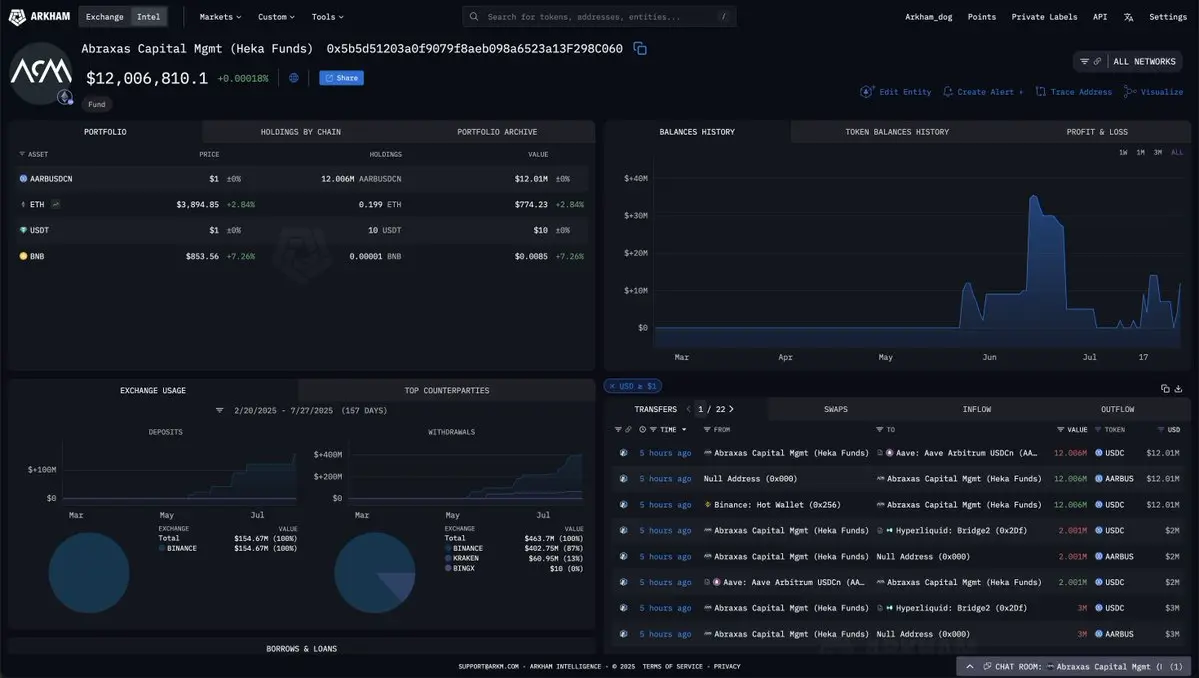The image size is (1199, 678).
Task: Open the Arkham logo home link
Action: [39, 16]
